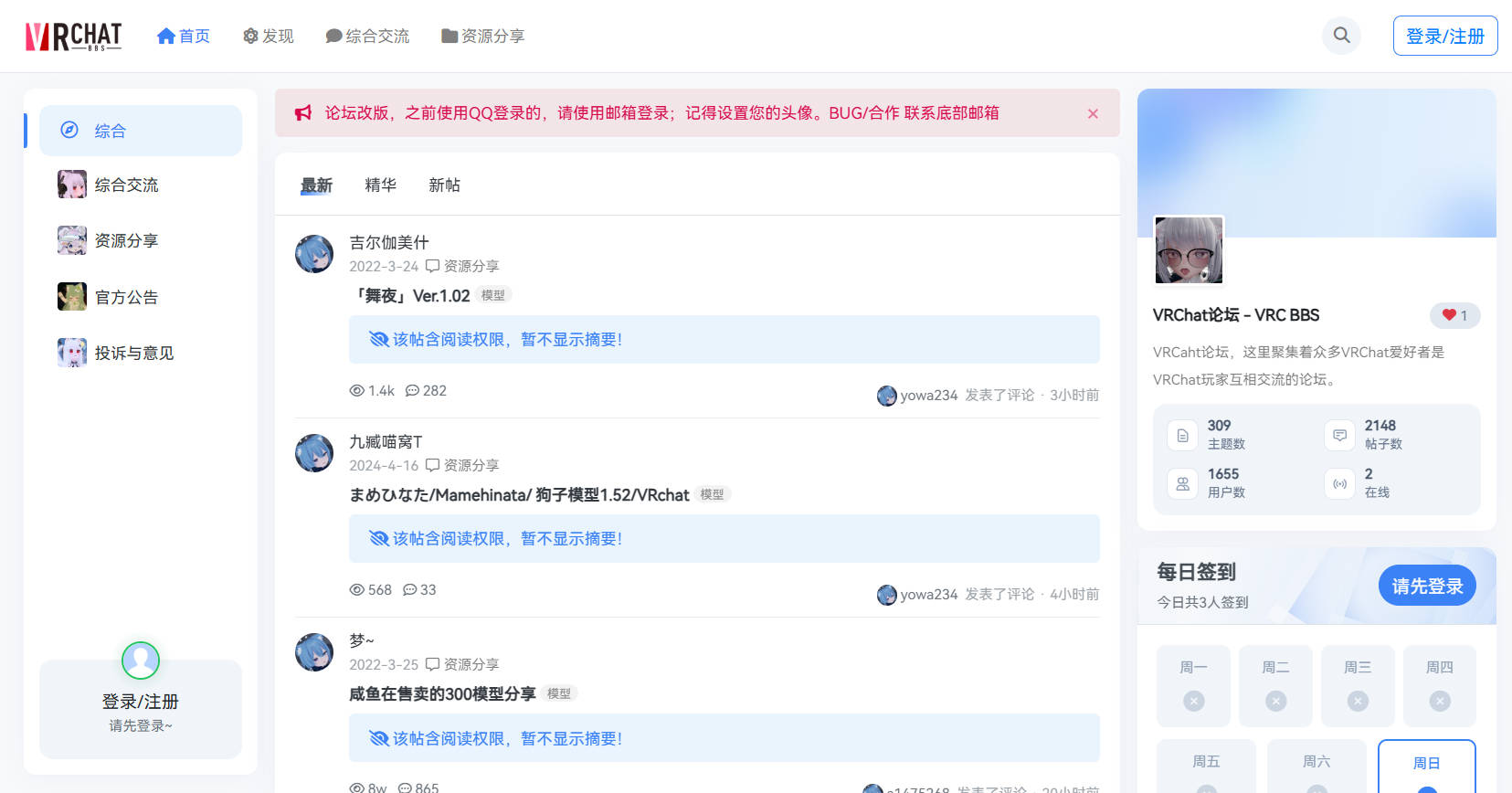Open 九臧喵窝T's user avatar
Screen dimensions: 1512x793
314,453
